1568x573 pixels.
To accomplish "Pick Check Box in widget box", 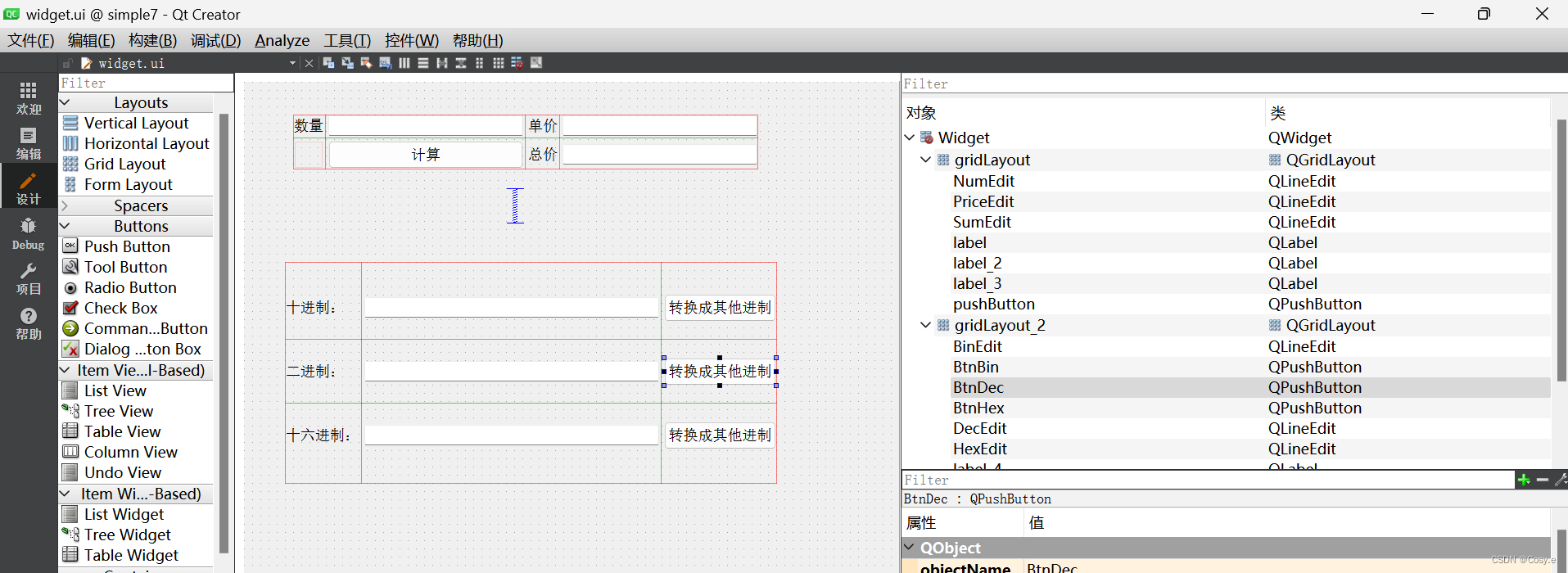I will [x=136, y=308].
